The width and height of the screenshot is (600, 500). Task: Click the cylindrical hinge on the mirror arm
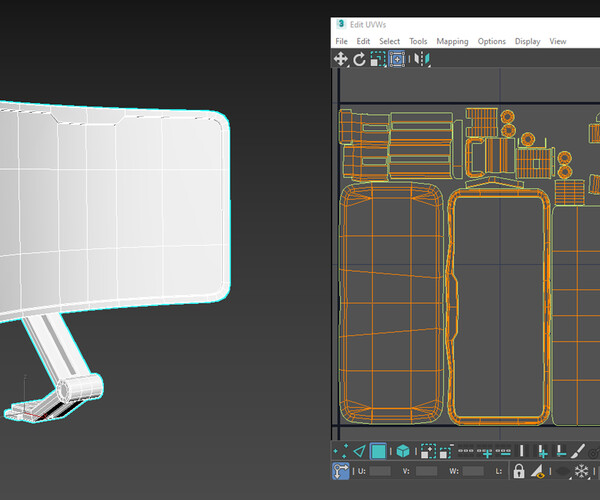tap(80, 388)
